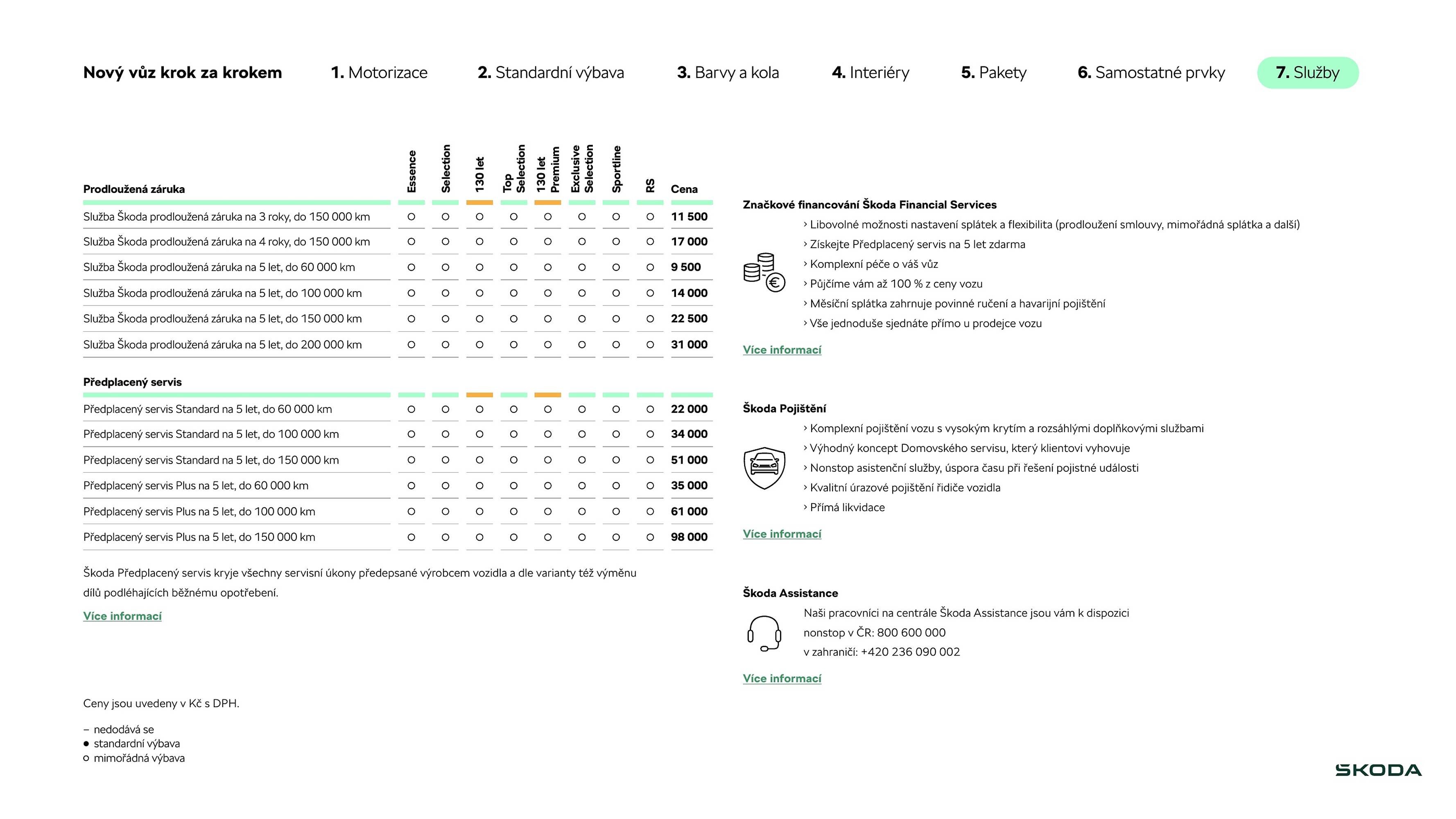The image size is (1456, 819).
Task: Click the highlighted 7. Služby tab
Action: click(x=1307, y=72)
